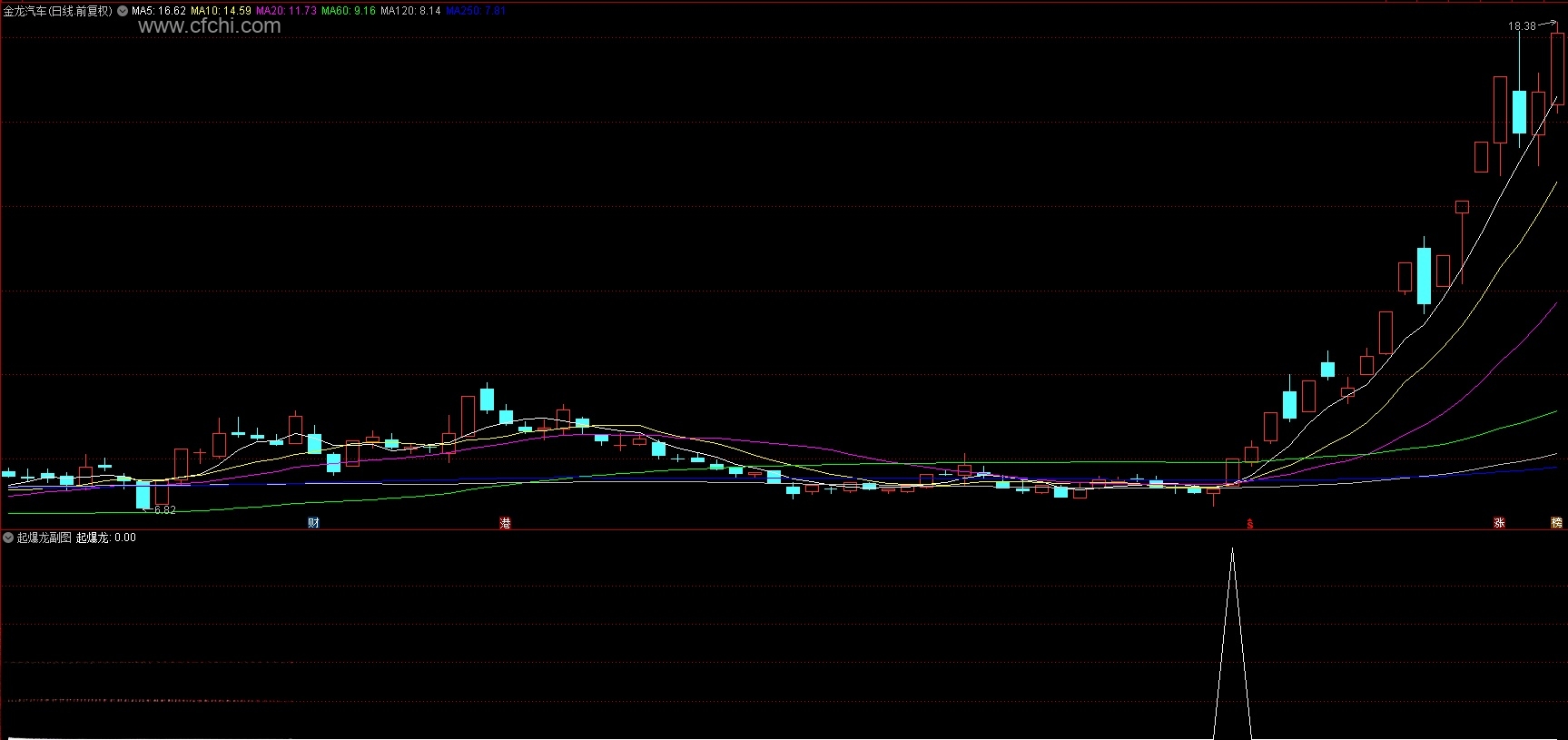Click the 起爆龙: 0.00 value label
The image size is (1568, 740).
click(x=106, y=538)
